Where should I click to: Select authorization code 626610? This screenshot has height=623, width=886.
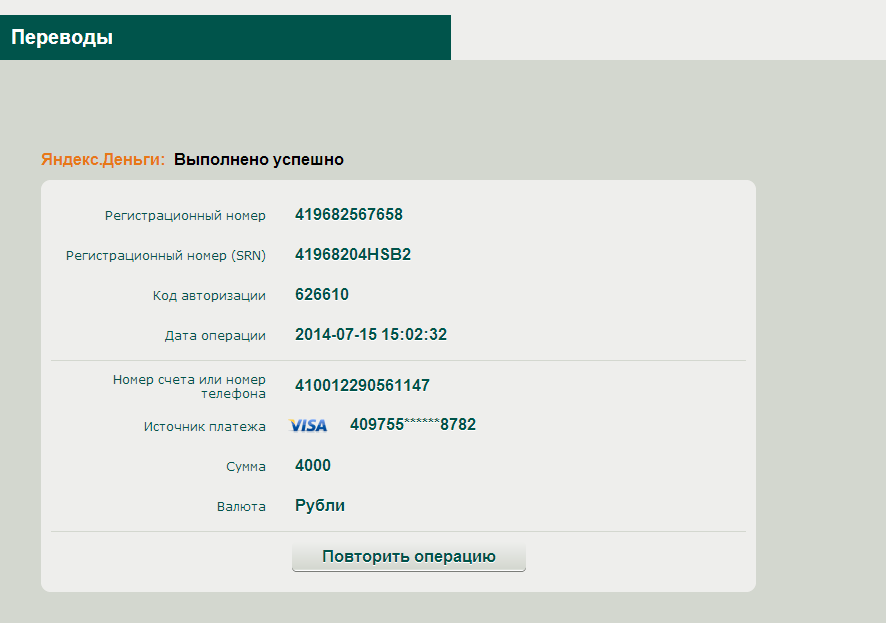coord(322,295)
